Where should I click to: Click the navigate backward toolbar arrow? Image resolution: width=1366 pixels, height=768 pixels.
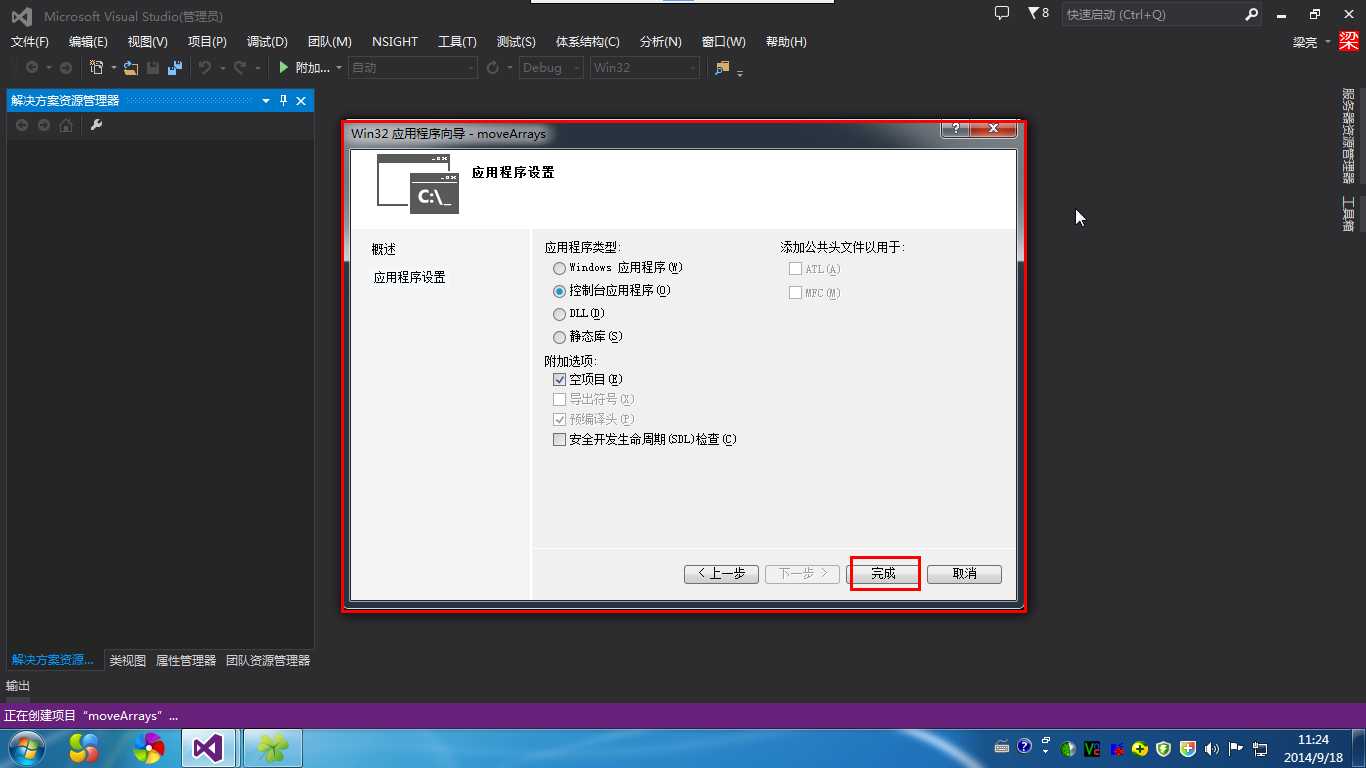tap(32, 68)
